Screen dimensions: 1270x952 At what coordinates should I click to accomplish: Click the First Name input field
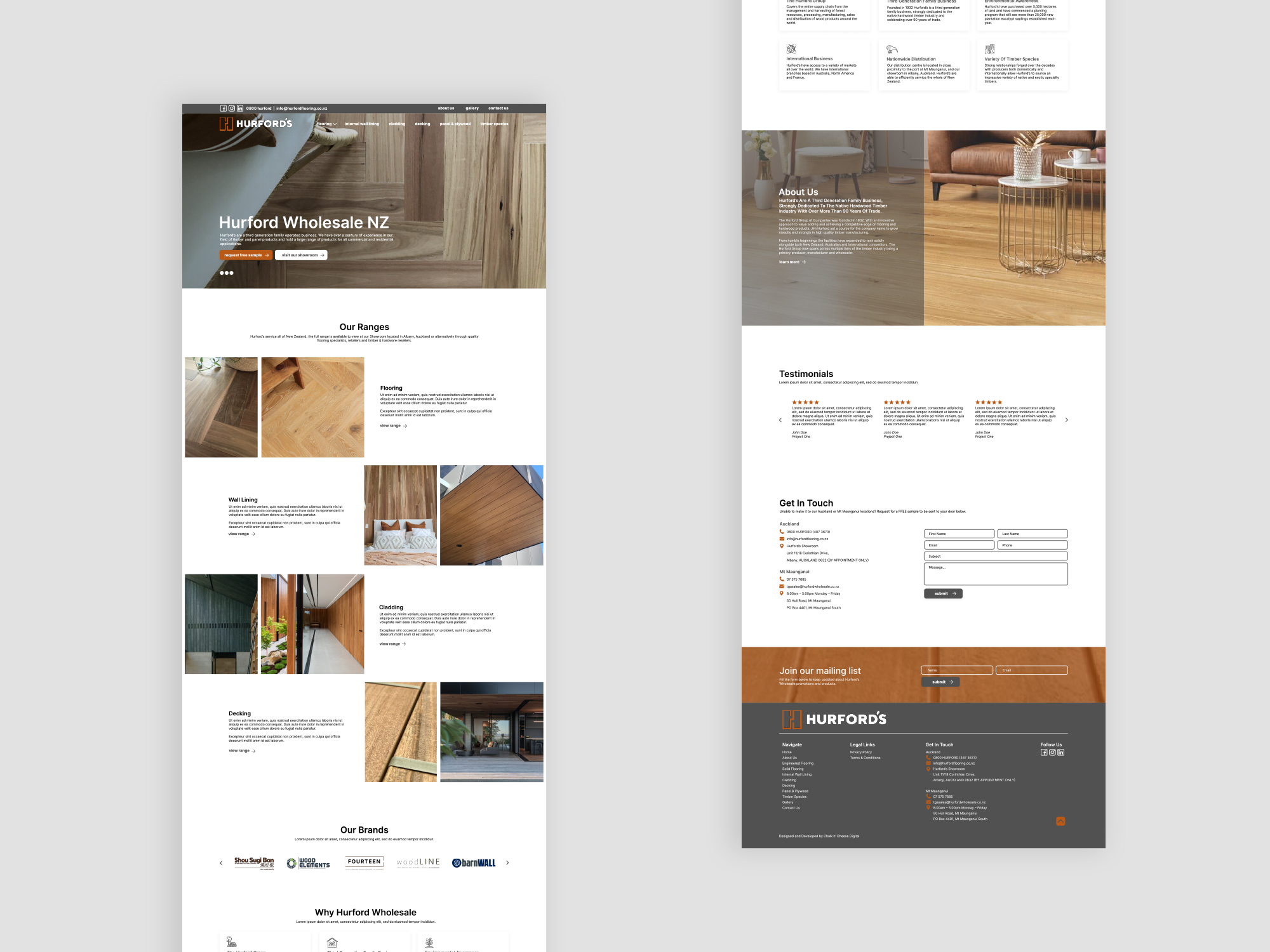coord(959,534)
